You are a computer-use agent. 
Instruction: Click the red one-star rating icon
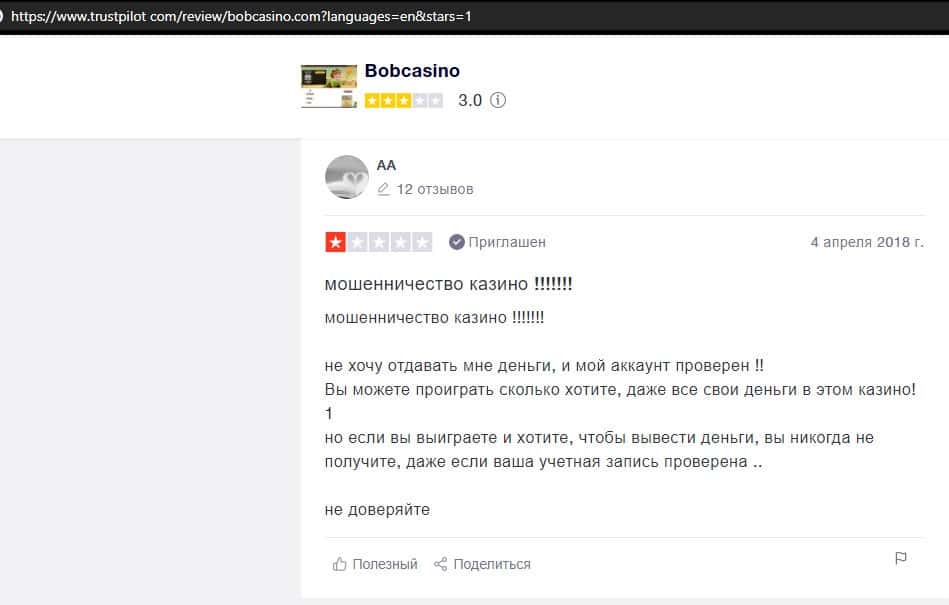[335, 242]
